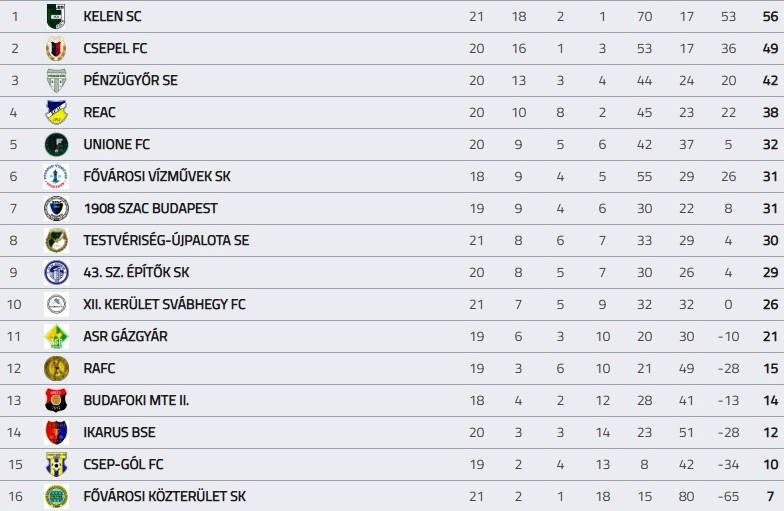Viewport: 784px width, 511px height.
Task: Select the XII. KERÜLET SVÁBHEGY FC name
Action: 164,304
